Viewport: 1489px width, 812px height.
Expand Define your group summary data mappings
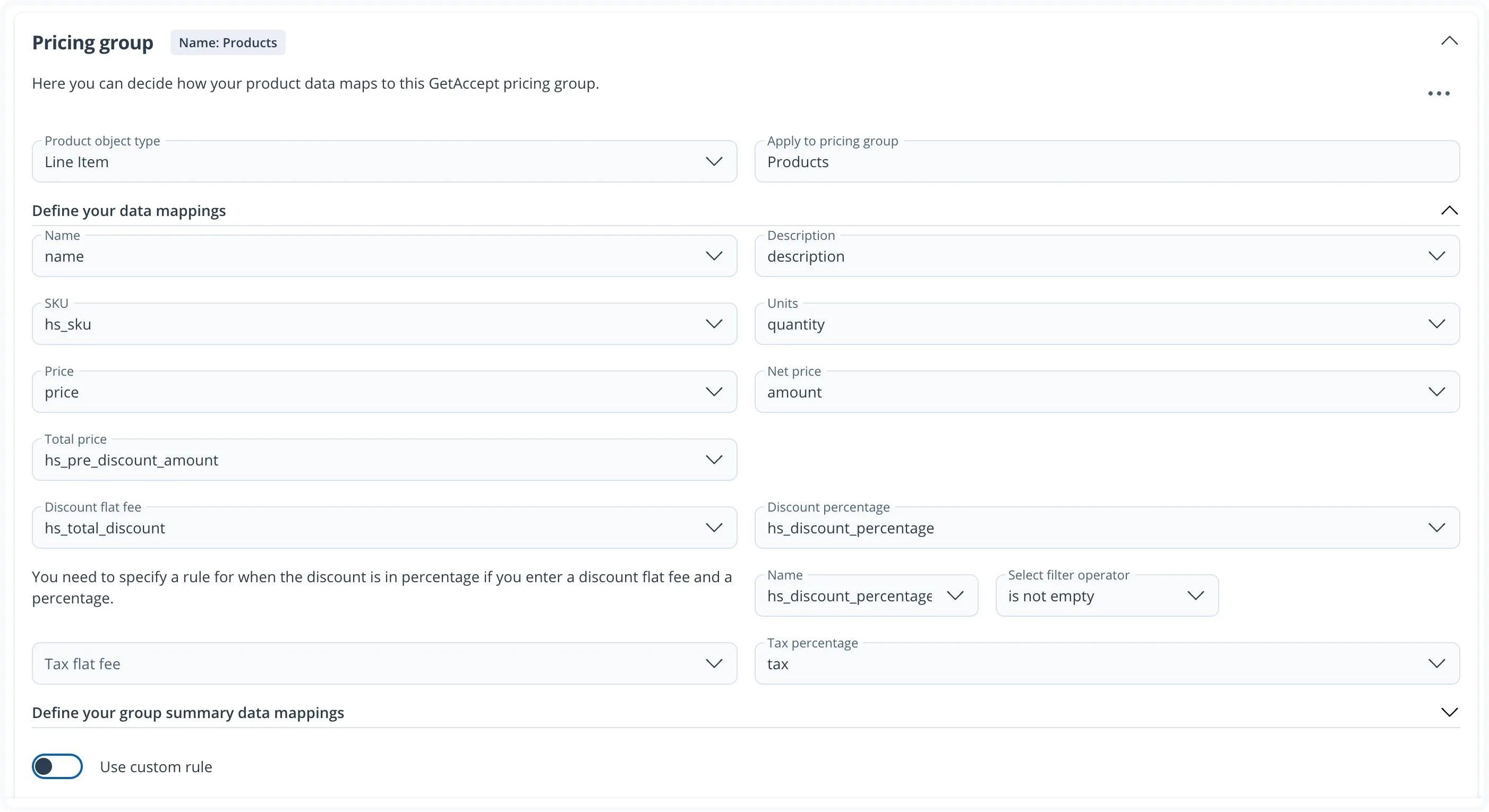pos(1449,712)
